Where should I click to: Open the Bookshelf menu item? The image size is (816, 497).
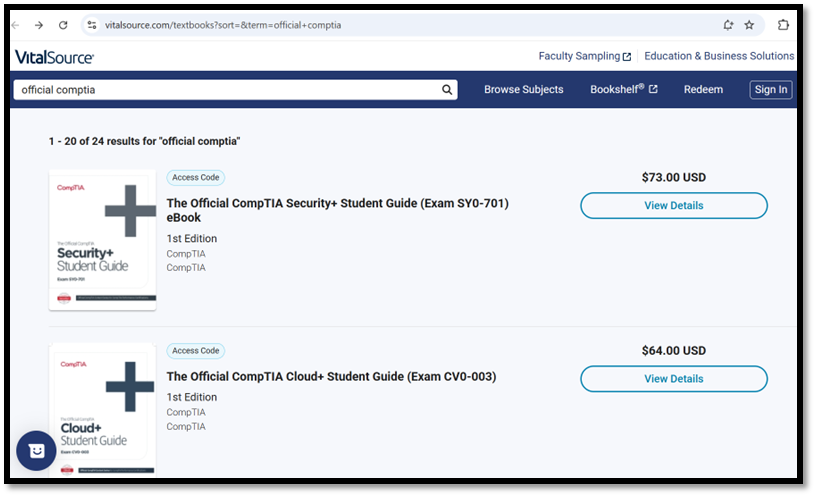click(x=623, y=89)
